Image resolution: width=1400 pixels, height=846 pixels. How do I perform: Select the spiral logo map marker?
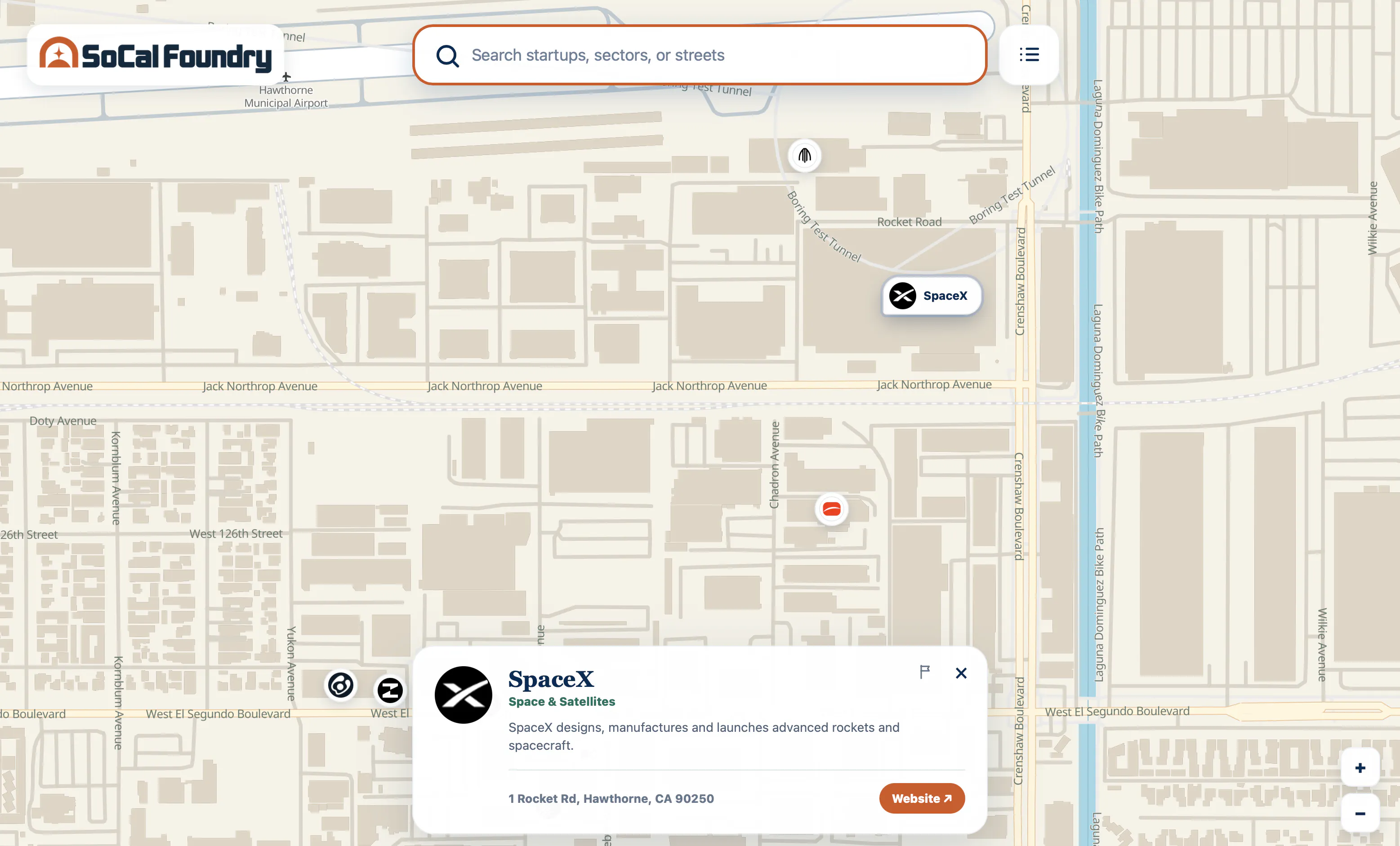point(341,685)
